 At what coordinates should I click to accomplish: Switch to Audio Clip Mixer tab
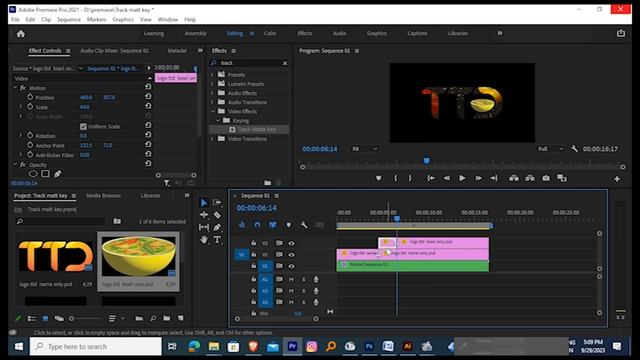click(115, 51)
